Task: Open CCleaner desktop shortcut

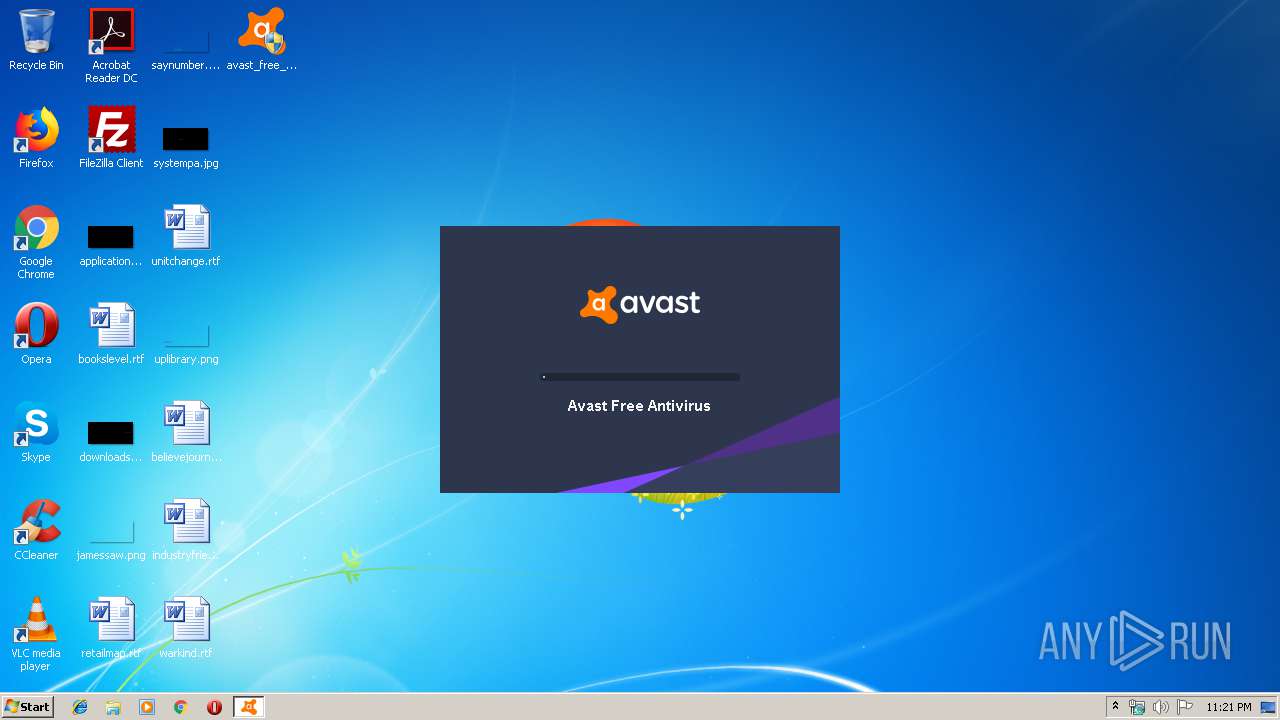Action: [36, 530]
